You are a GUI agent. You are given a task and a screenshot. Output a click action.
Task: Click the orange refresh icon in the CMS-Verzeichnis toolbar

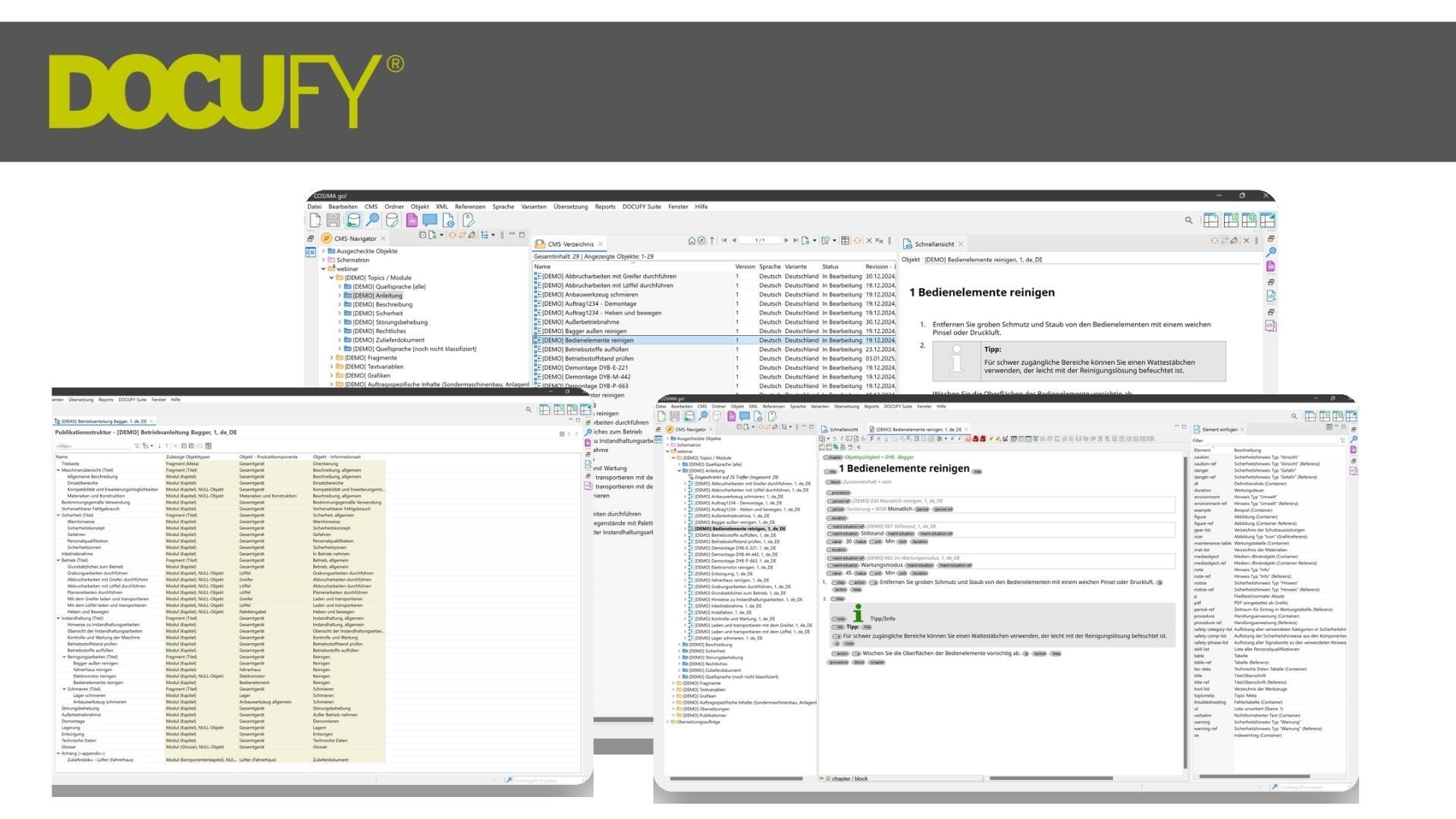pos(857,240)
